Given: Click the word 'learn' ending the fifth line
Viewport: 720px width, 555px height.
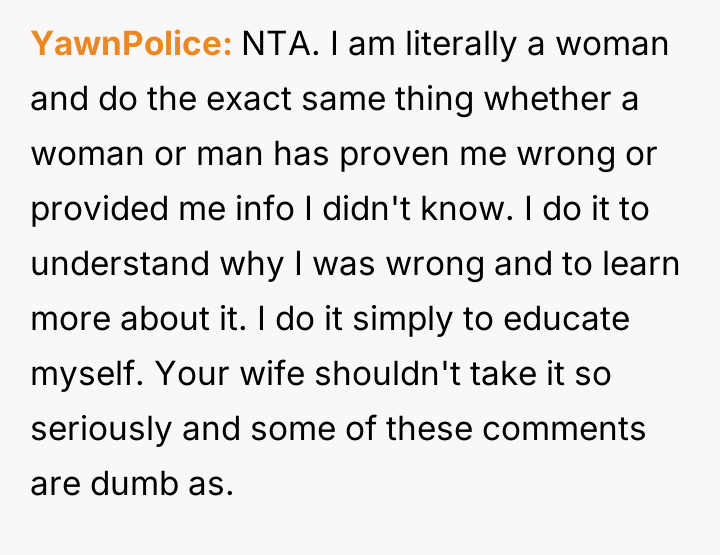Looking at the screenshot, I should pyautogui.click(x=638, y=265).
